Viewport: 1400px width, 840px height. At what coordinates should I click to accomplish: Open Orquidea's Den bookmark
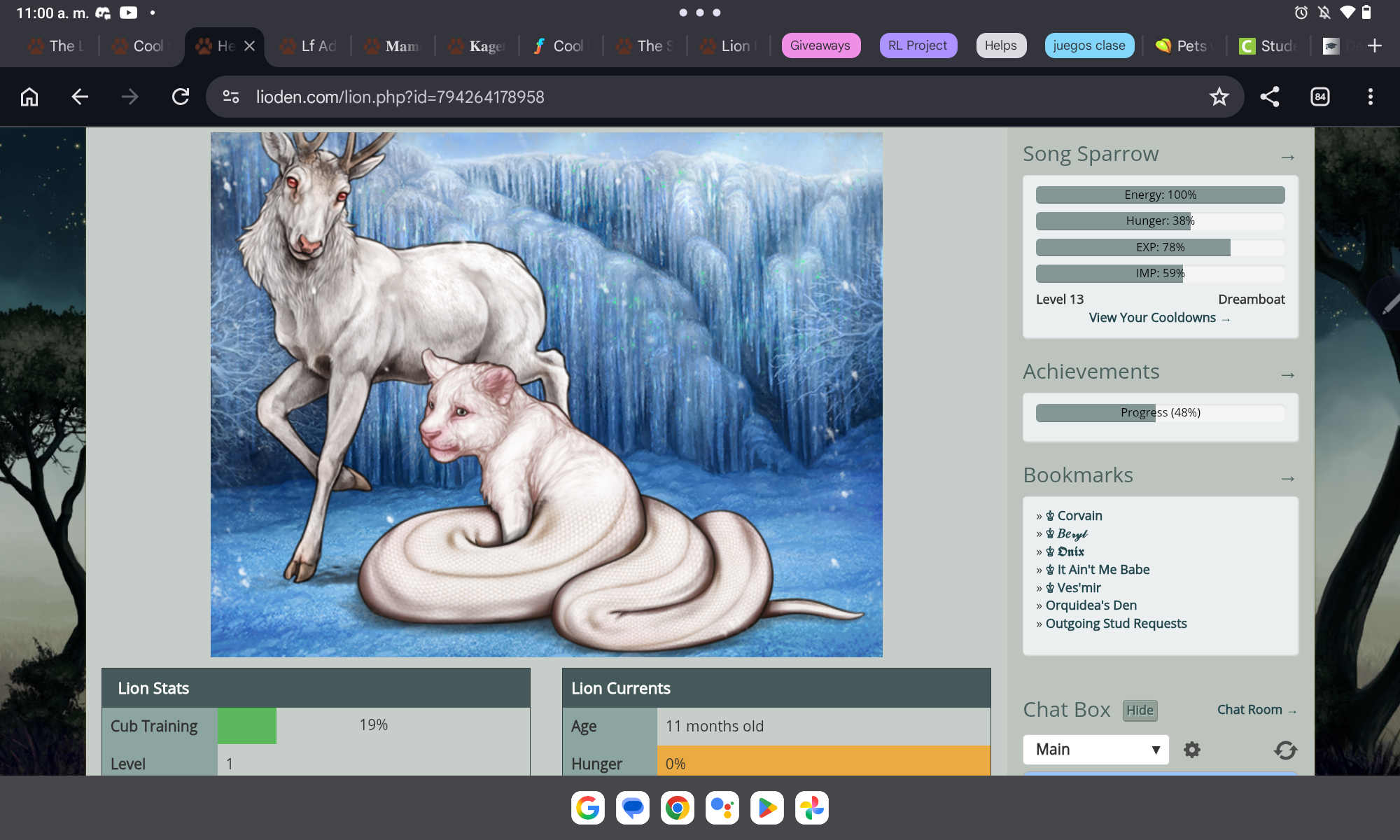(x=1091, y=605)
